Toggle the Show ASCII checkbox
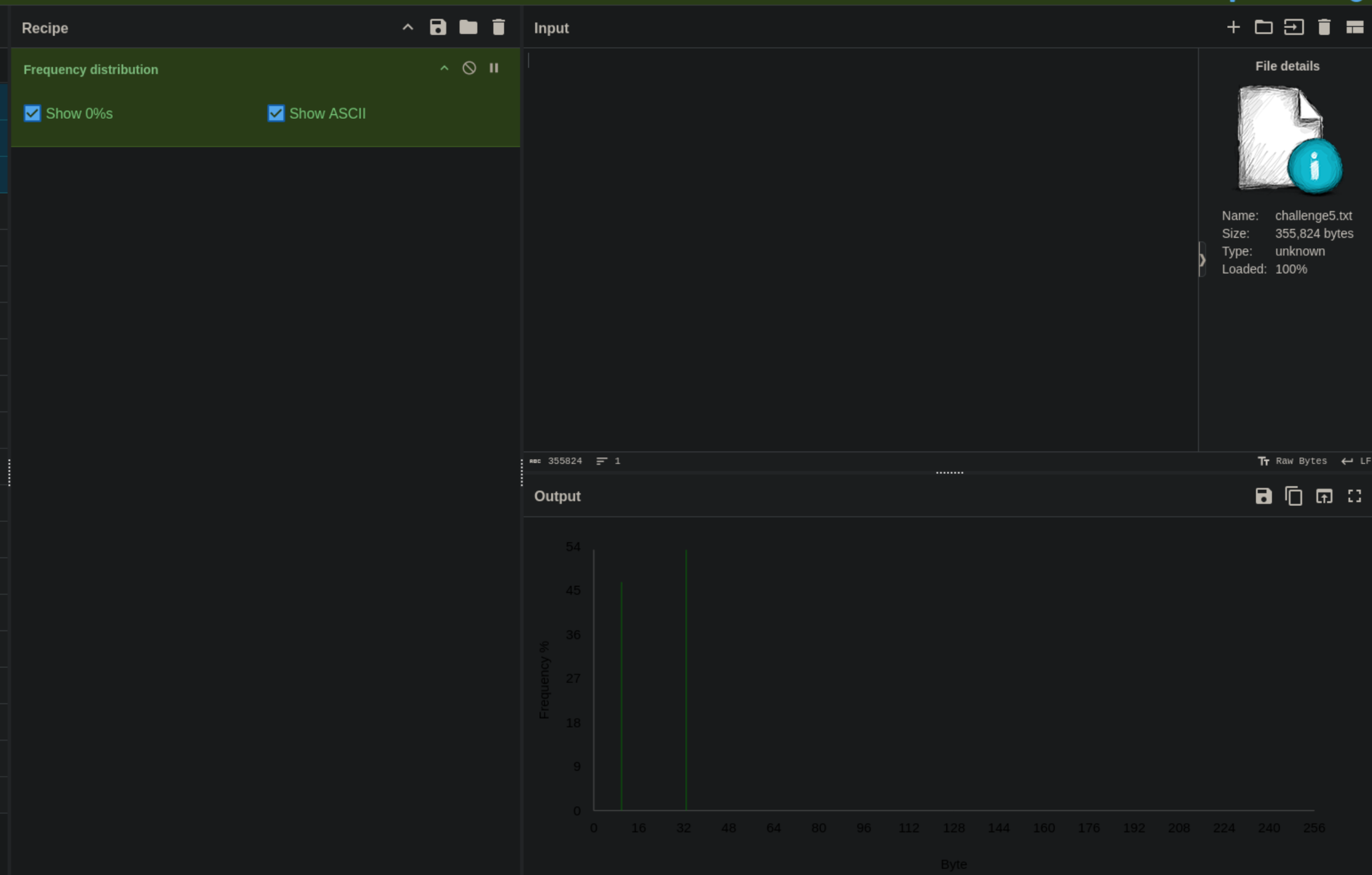Image resolution: width=1372 pixels, height=875 pixels. [276, 113]
